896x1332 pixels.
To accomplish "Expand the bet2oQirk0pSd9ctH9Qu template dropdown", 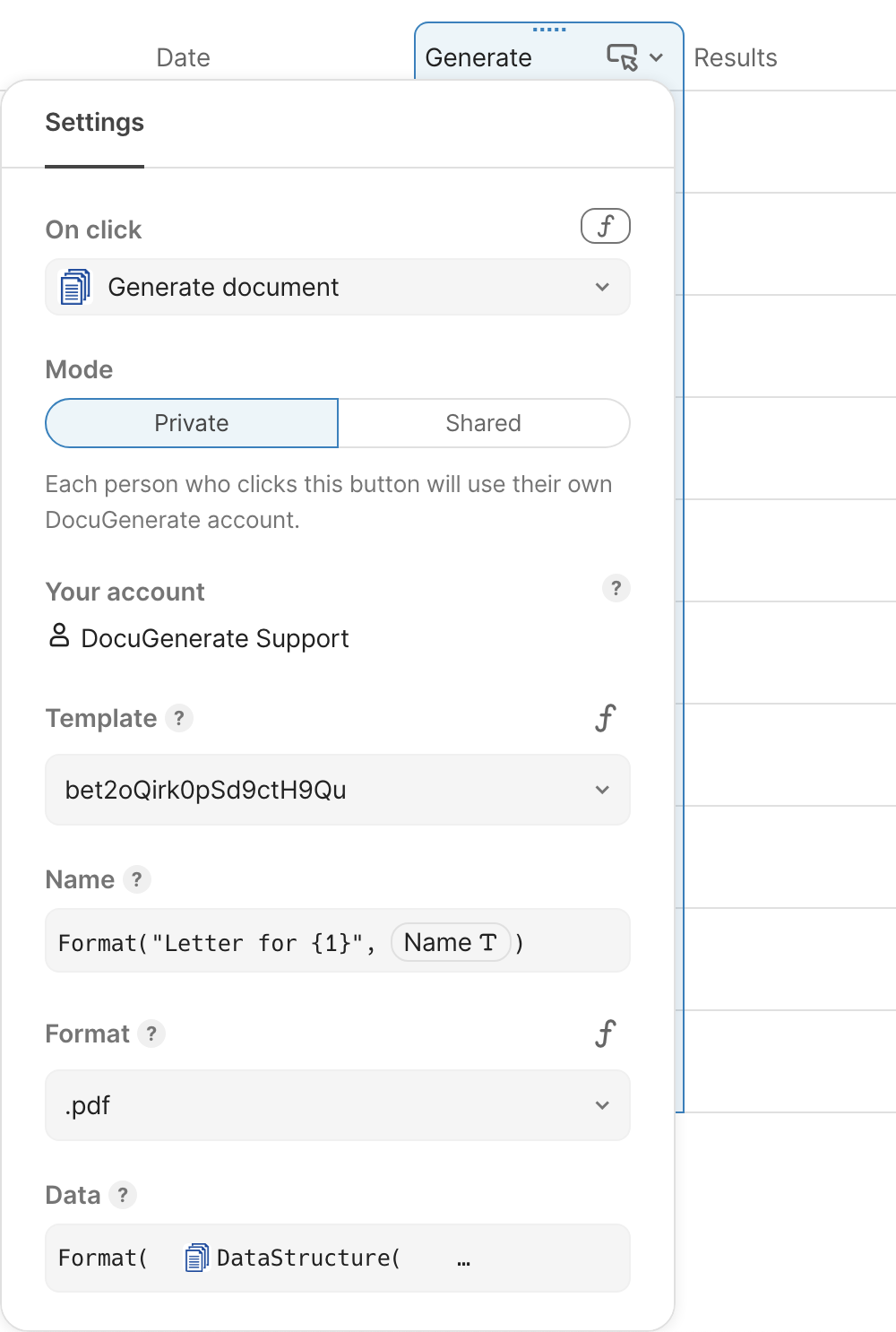I will 601,790.
